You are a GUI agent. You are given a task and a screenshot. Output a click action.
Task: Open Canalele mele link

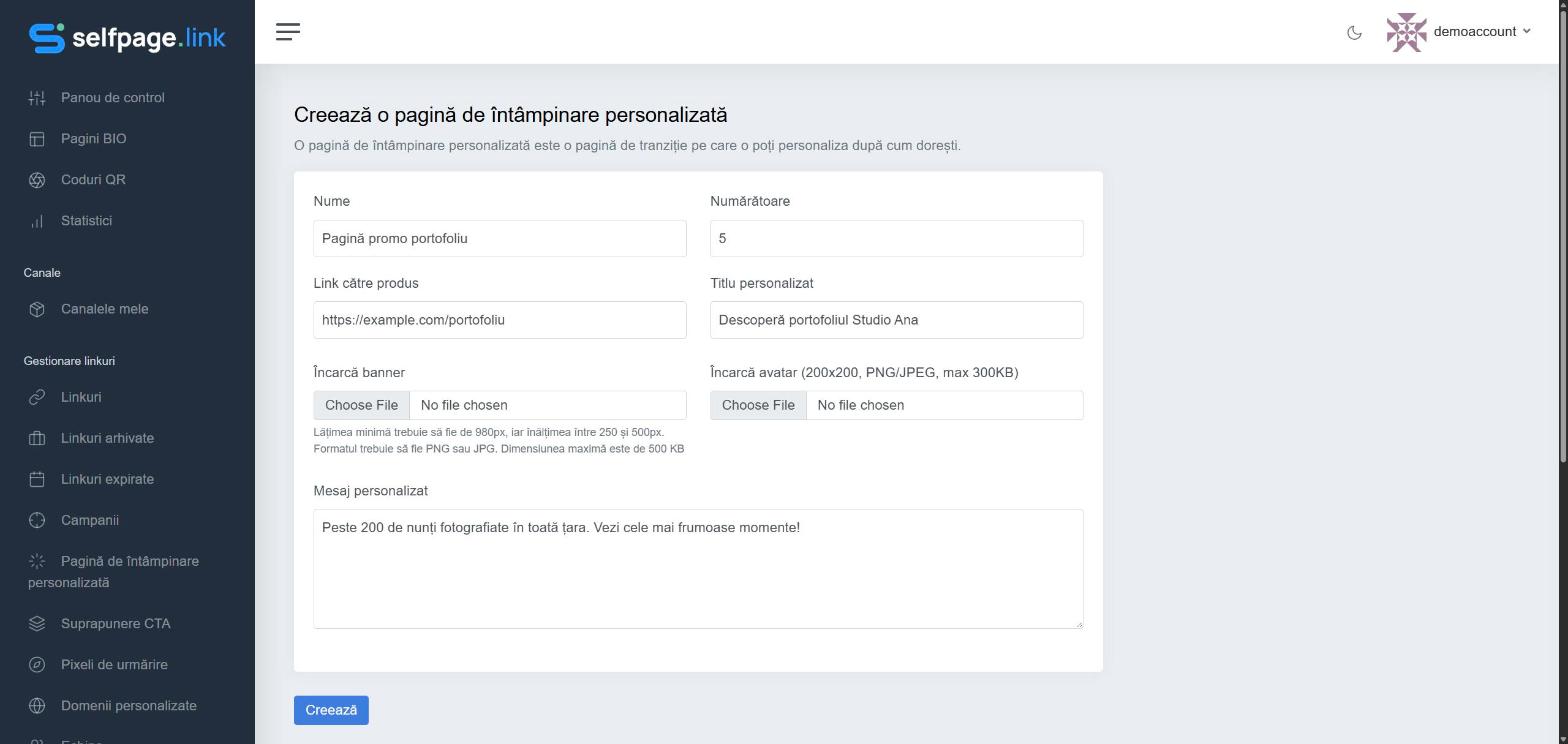[105, 309]
